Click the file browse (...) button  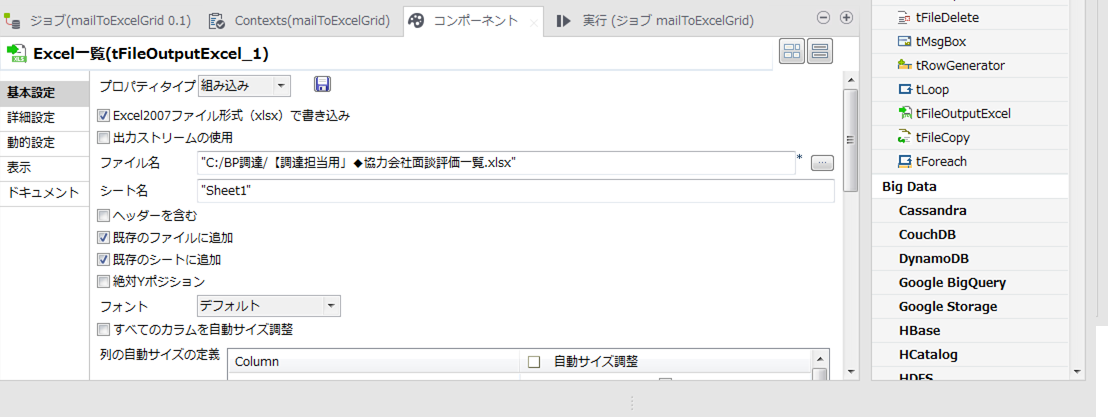pos(822,163)
